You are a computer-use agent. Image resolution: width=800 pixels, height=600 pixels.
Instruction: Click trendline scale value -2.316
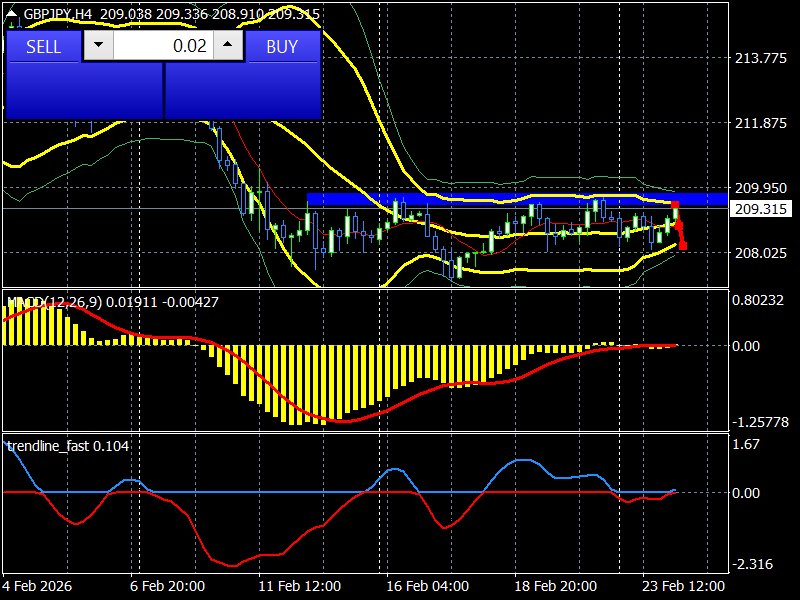(753, 564)
